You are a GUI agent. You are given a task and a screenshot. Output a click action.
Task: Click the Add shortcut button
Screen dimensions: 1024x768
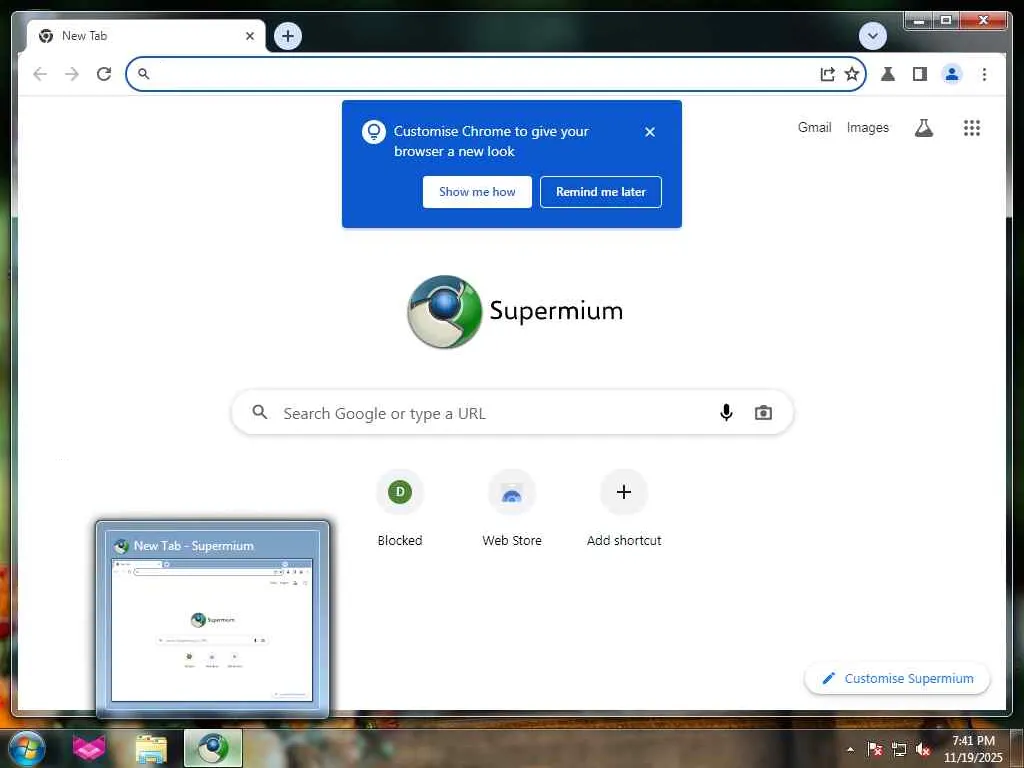tap(624, 509)
